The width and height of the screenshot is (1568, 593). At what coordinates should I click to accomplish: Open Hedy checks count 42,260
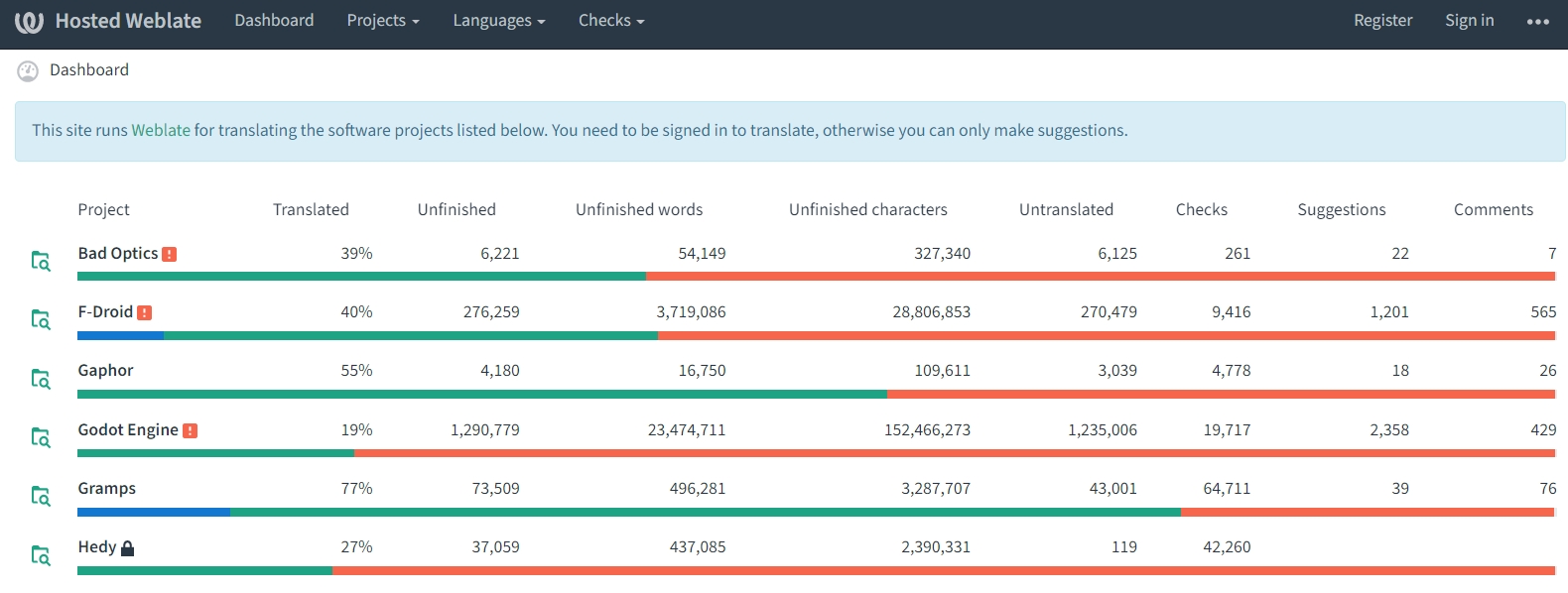1227,546
